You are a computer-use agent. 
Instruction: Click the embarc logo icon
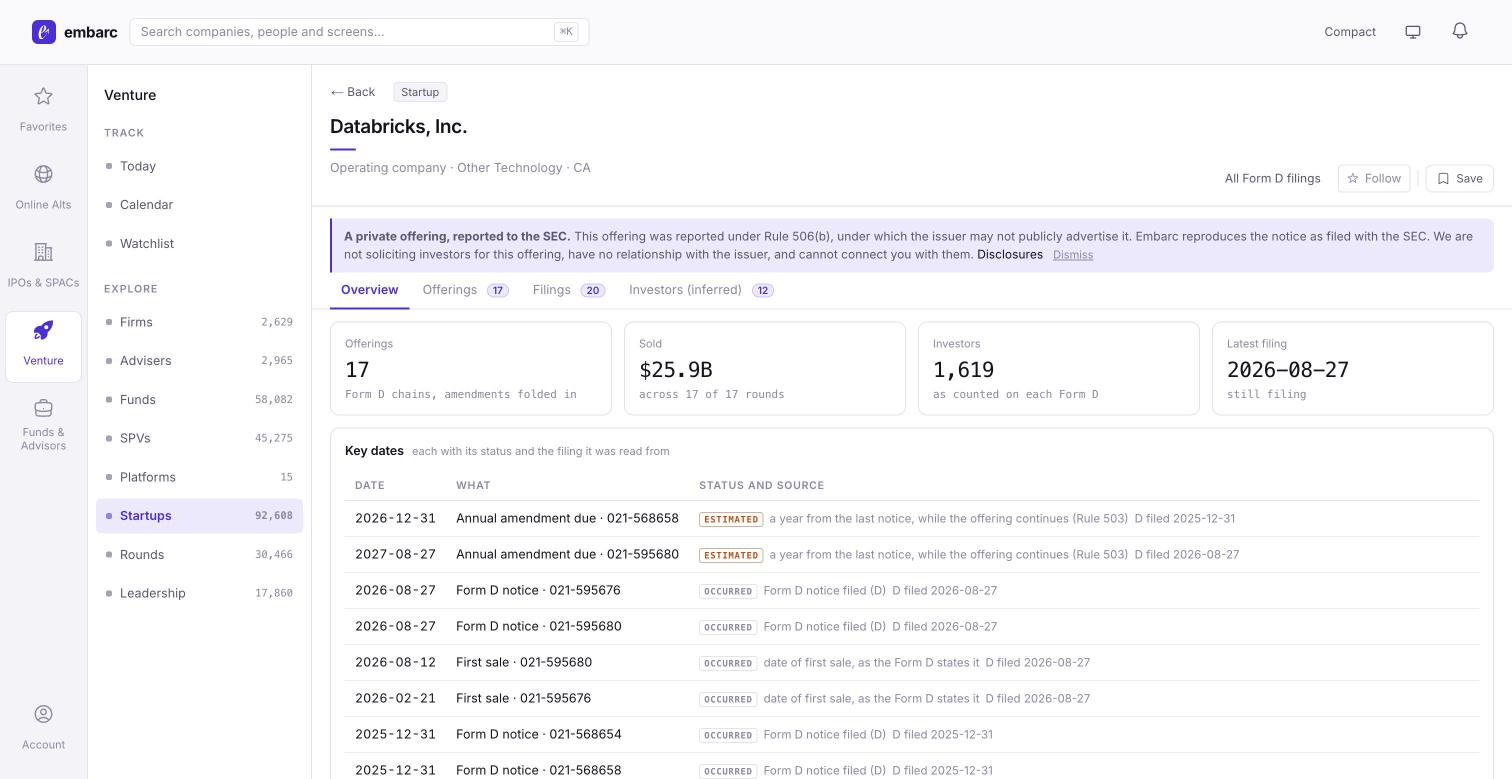click(x=44, y=32)
